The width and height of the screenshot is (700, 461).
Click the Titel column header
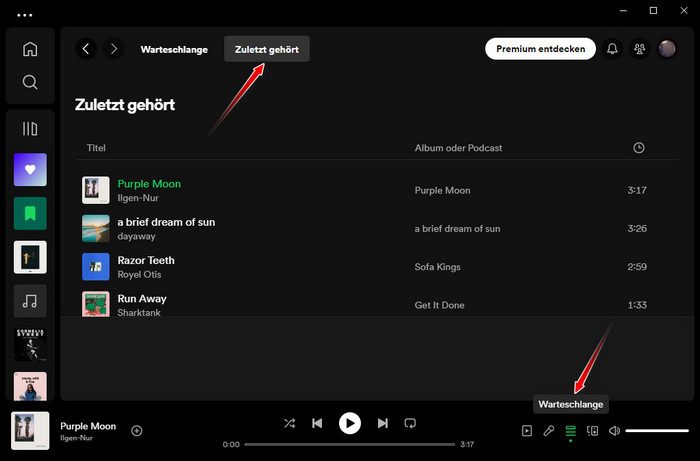click(96, 148)
